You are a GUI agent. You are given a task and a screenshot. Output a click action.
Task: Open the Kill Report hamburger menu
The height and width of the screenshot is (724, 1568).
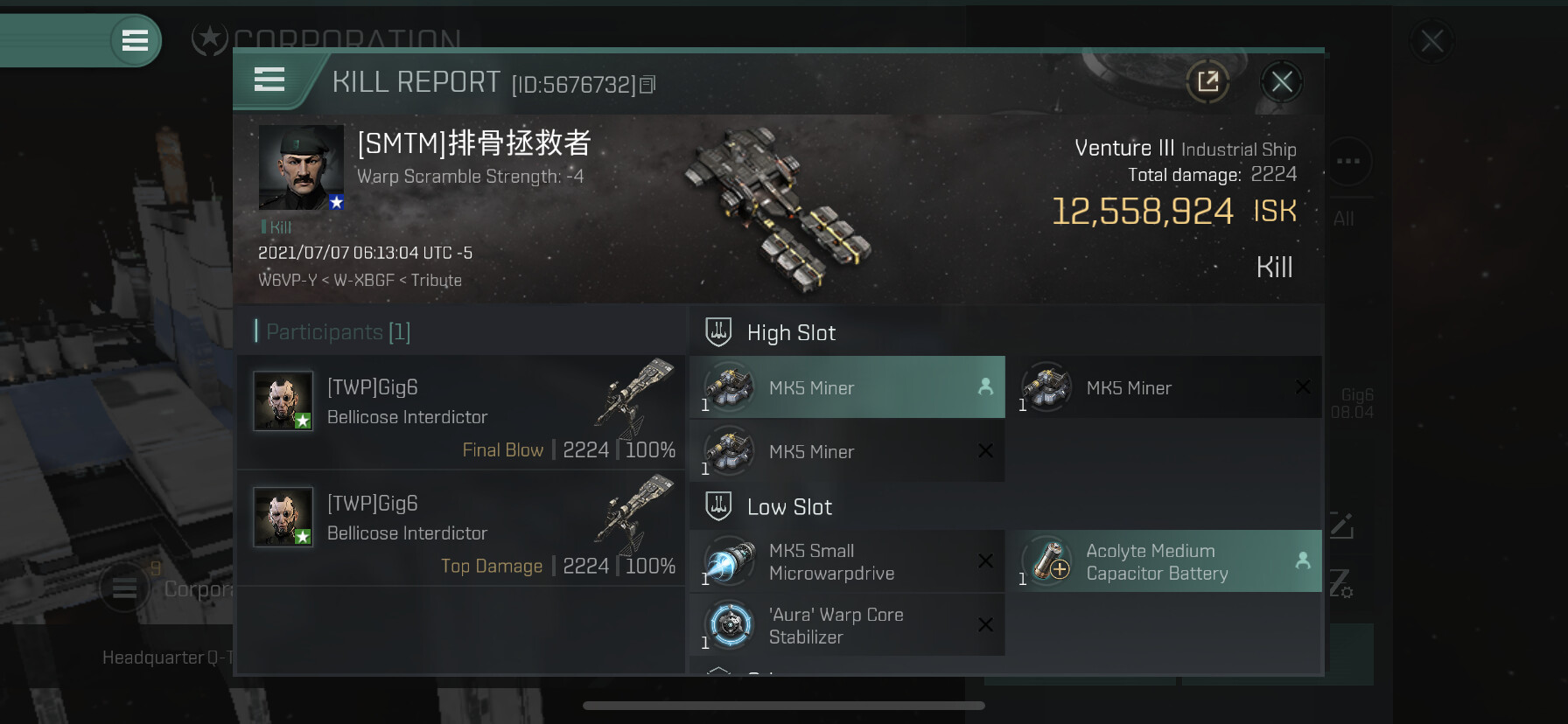(x=269, y=80)
